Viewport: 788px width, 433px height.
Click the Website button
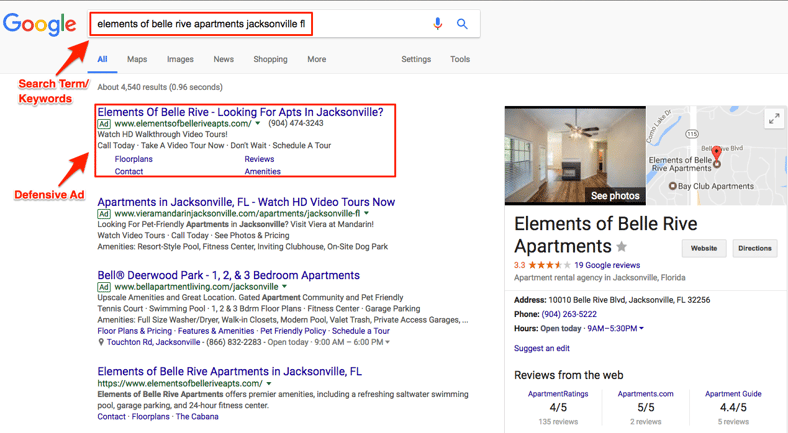[704, 249]
